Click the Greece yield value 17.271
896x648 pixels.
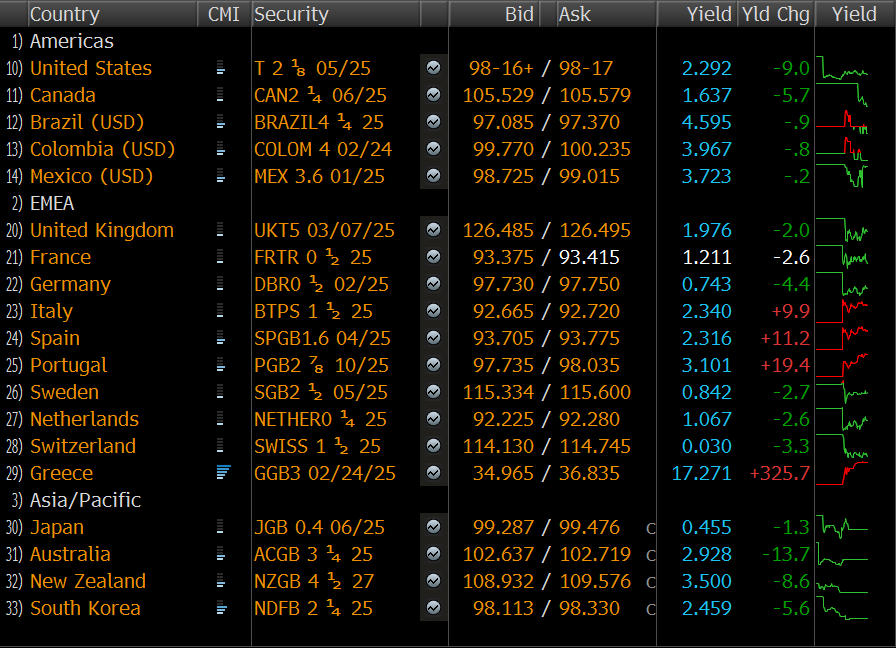pos(701,473)
